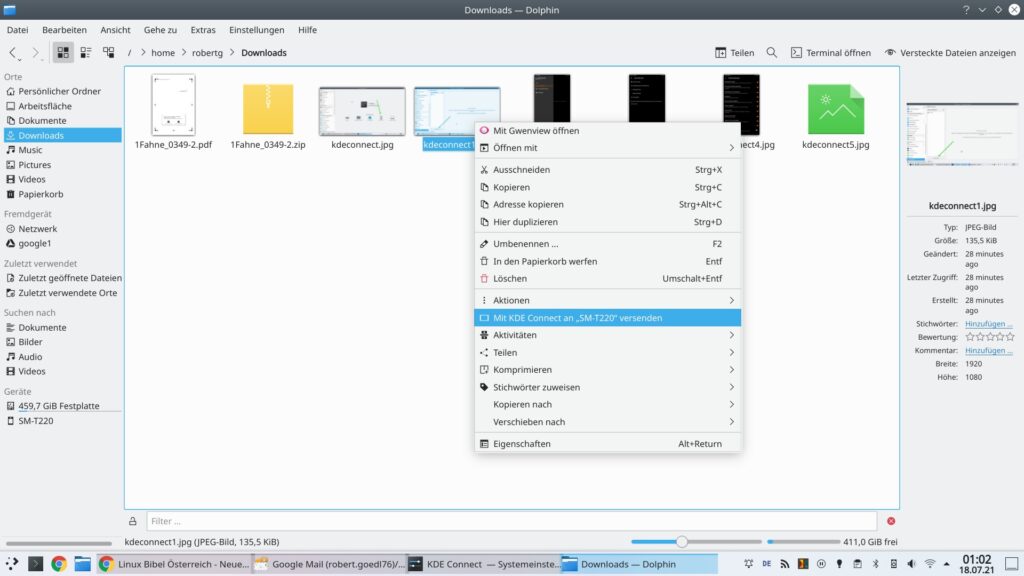This screenshot has height=576, width=1024.
Task: Open terminal with Terminal öffnen
Action: click(x=831, y=53)
